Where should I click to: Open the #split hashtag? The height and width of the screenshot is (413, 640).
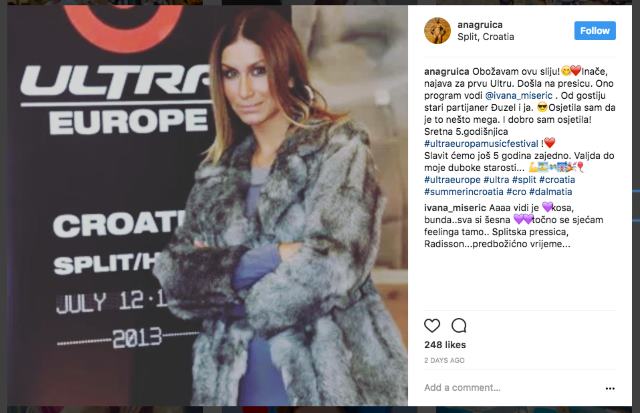click(x=524, y=180)
